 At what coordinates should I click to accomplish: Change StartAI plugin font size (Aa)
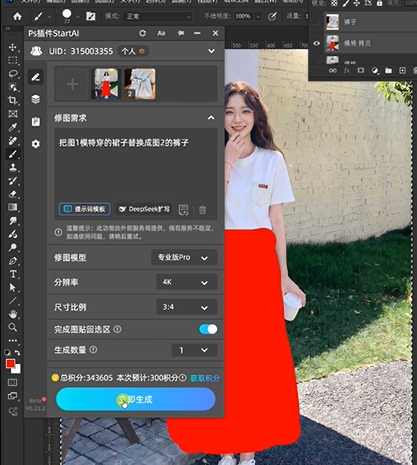[x=161, y=33]
